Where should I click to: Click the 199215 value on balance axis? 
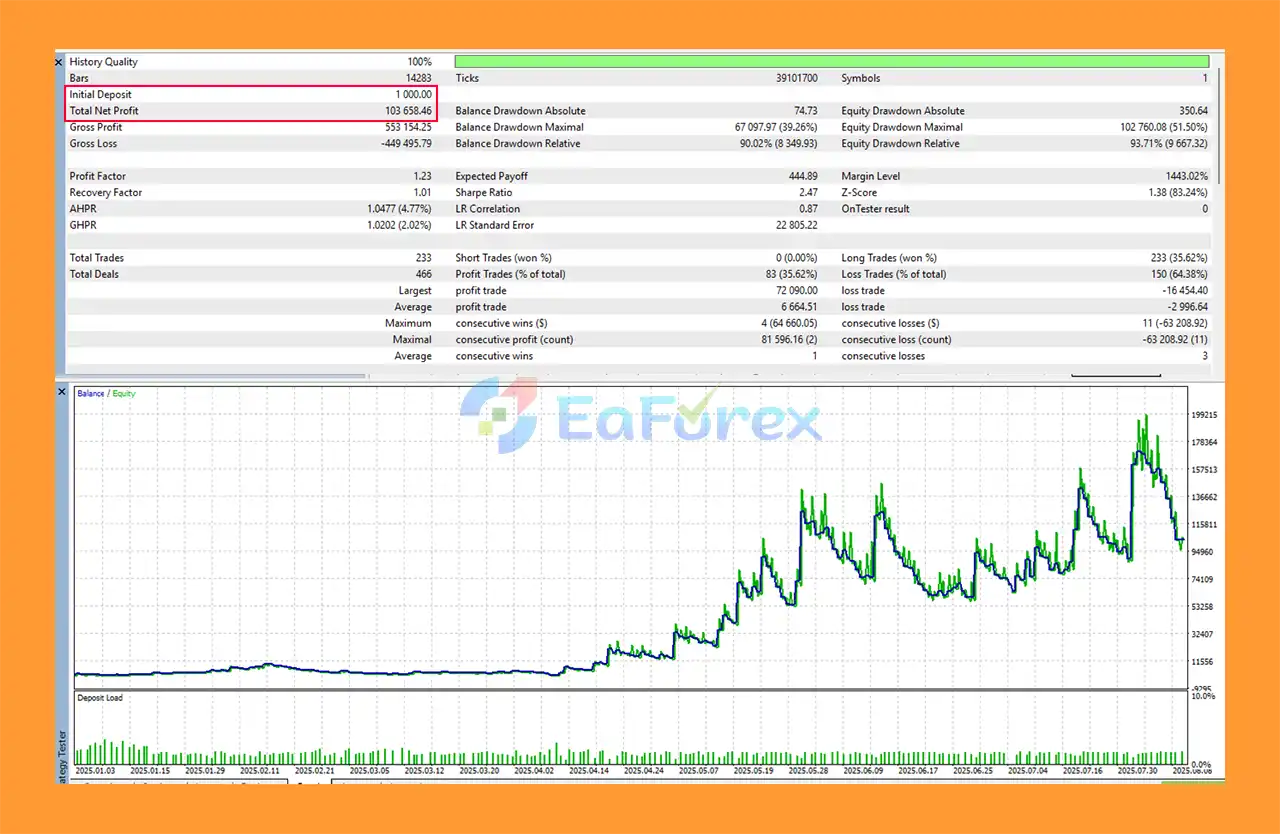point(1203,415)
